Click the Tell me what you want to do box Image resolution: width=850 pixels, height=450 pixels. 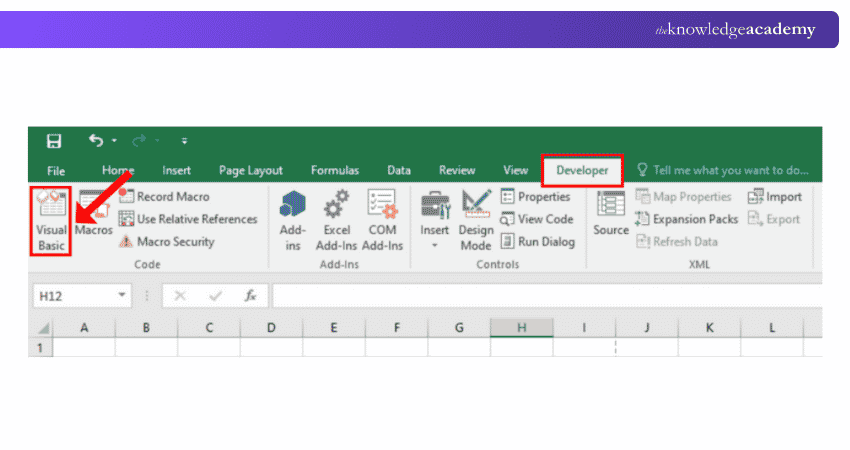723,170
